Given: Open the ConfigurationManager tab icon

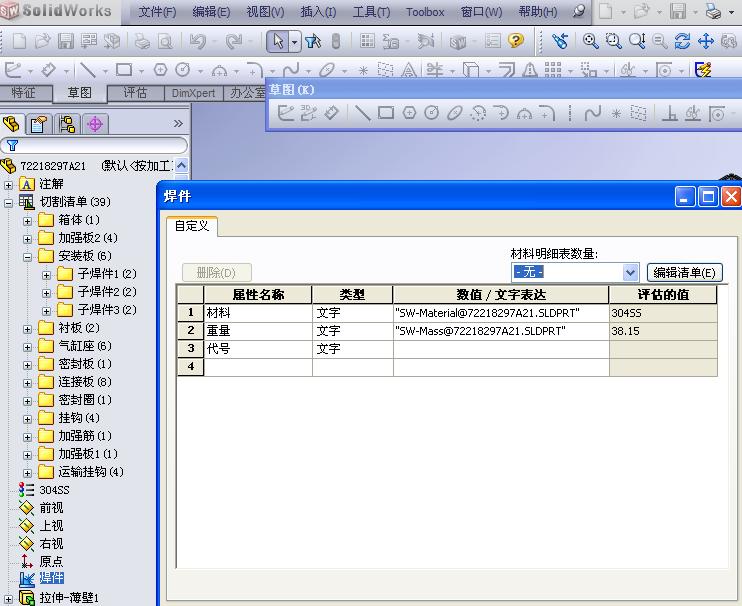Looking at the screenshot, I should tap(67, 124).
